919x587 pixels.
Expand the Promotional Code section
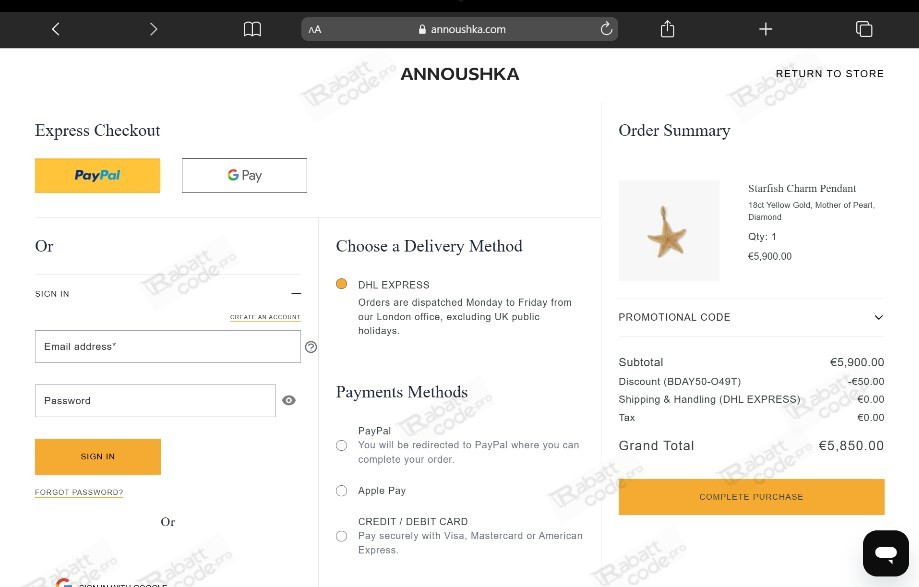coord(751,317)
